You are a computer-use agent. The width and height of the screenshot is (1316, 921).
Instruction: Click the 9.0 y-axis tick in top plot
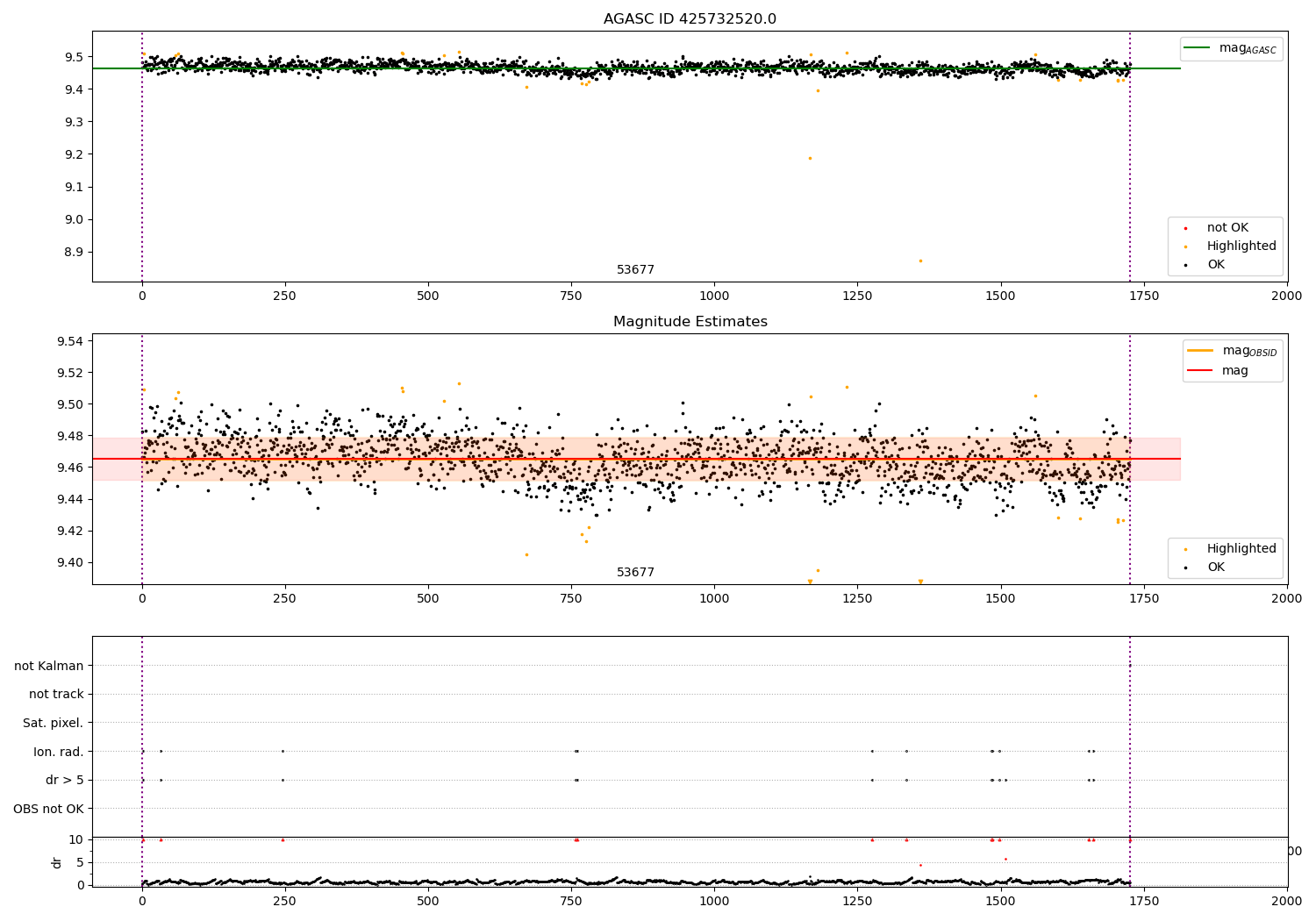74,220
